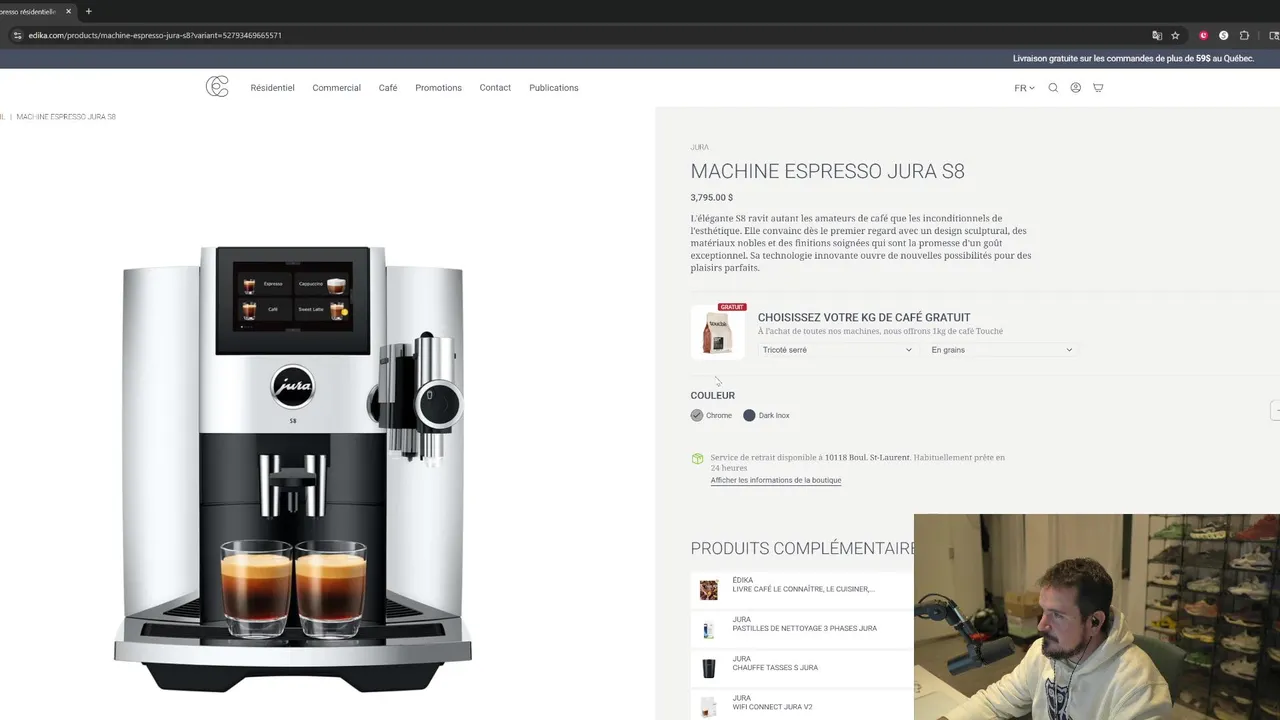Open the FR language selector
The image size is (1280, 720).
tap(1024, 88)
